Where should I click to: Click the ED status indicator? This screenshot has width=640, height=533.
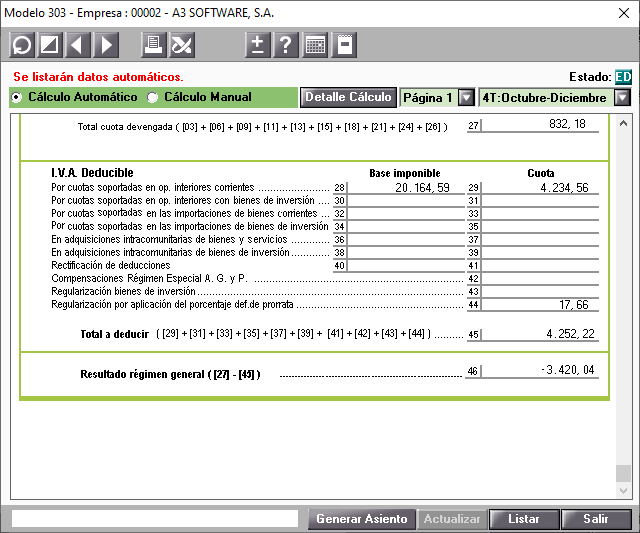click(x=623, y=77)
